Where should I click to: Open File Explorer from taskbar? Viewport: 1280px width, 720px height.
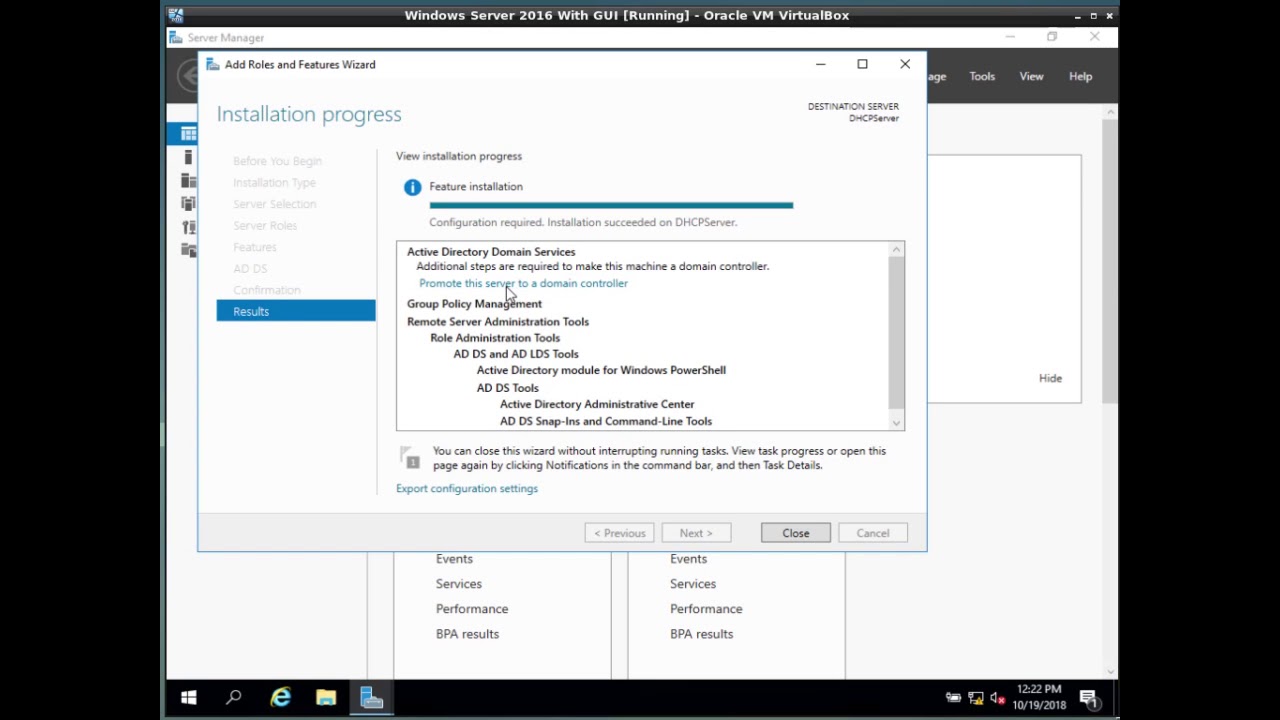[x=326, y=698]
